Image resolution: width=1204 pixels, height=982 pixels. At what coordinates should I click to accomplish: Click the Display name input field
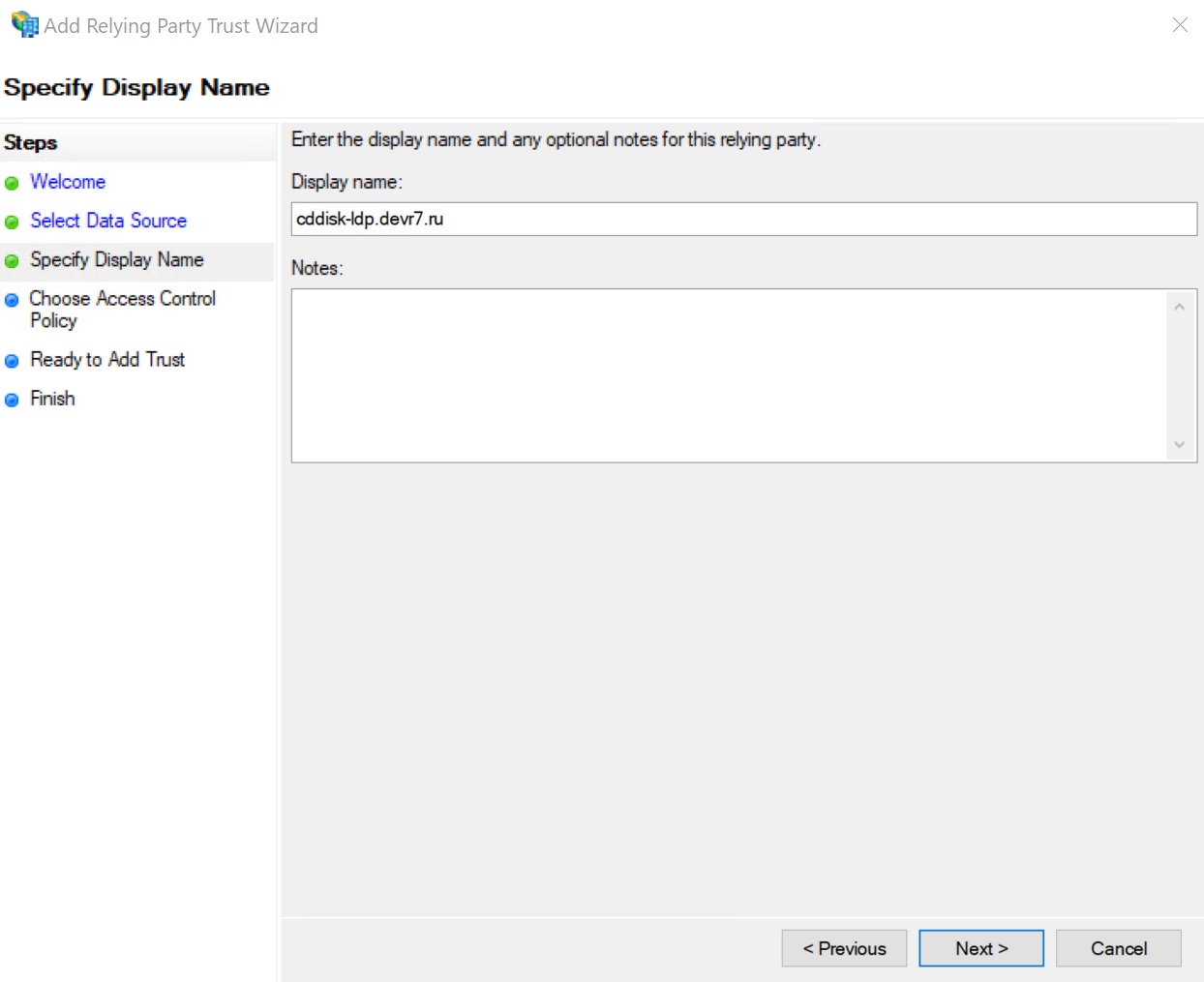[744, 219]
